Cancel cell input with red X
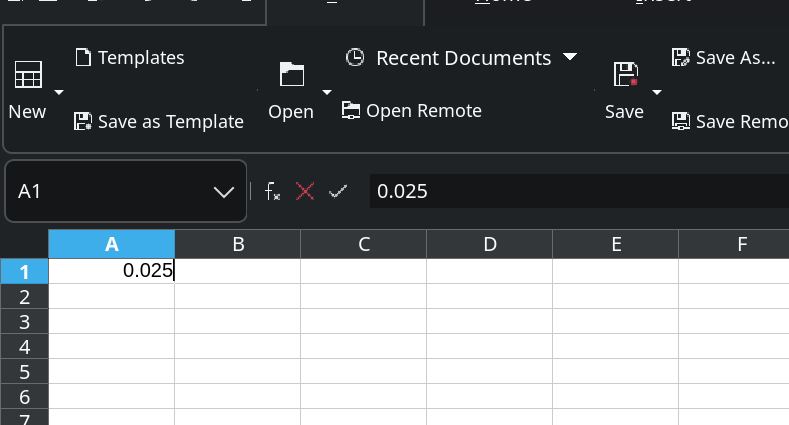 pyautogui.click(x=305, y=191)
